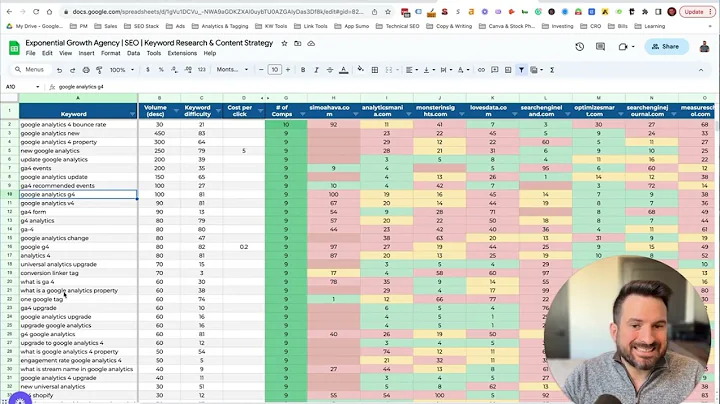Viewport: 720px width, 404px height.
Task: Open Keyword column filter dropdown
Action: (132, 114)
